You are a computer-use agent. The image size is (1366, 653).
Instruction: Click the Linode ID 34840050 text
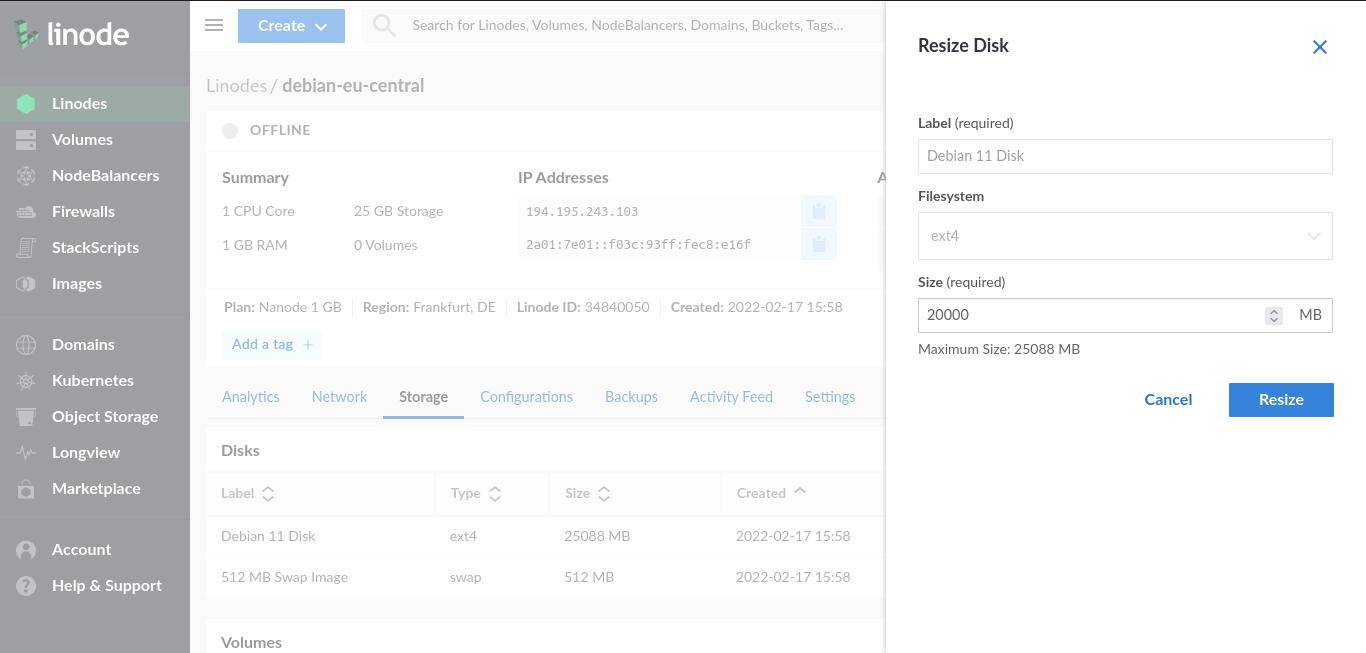point(583,307)
